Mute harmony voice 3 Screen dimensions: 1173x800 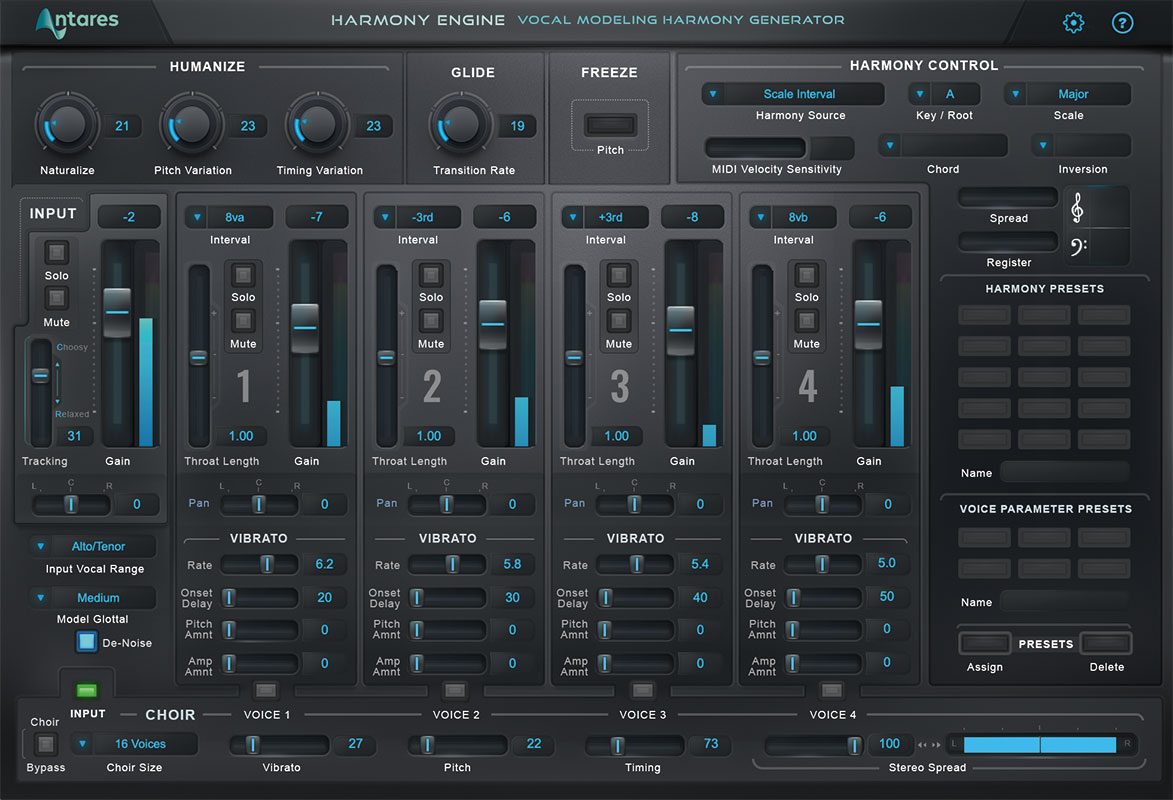pyautogui.click(x=619, y=321)
